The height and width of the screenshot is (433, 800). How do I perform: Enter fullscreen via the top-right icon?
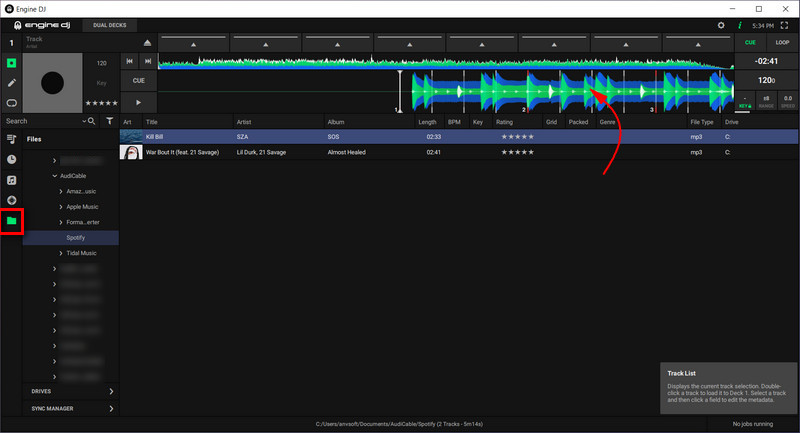click(x=785, y=25)
